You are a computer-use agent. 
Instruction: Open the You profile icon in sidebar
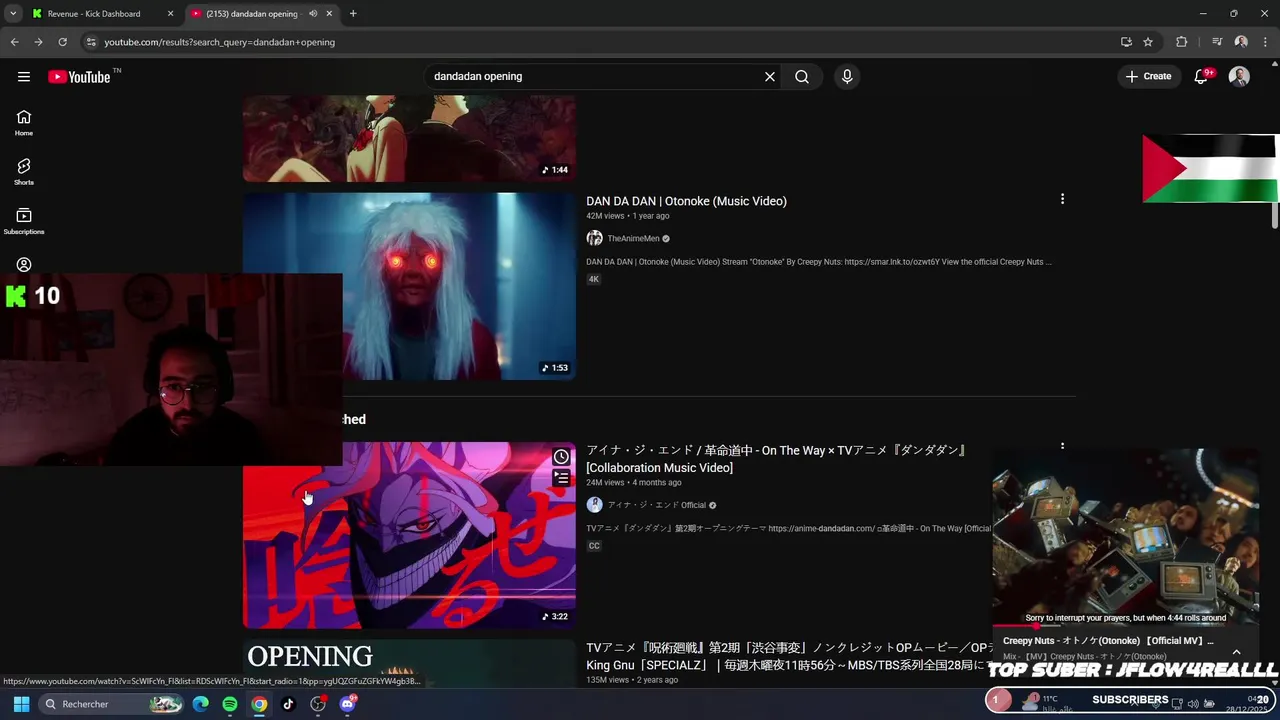point(24,265)
